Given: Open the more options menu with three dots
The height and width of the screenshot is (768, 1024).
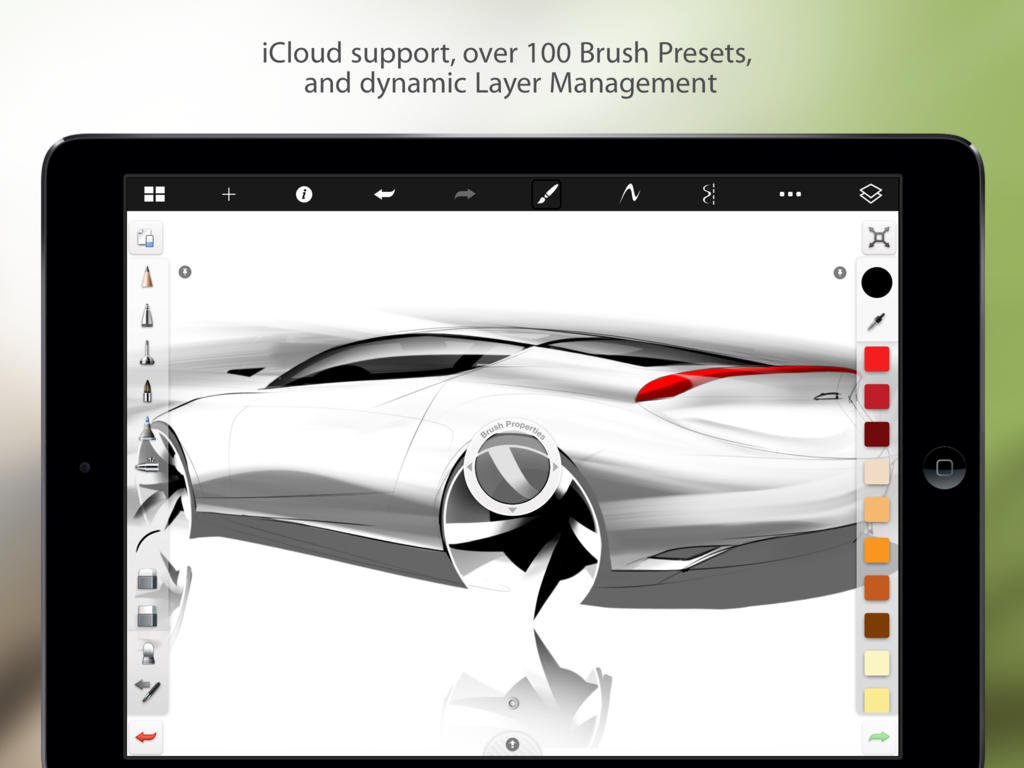Looking at the screenshot, I should click(790, 193).
